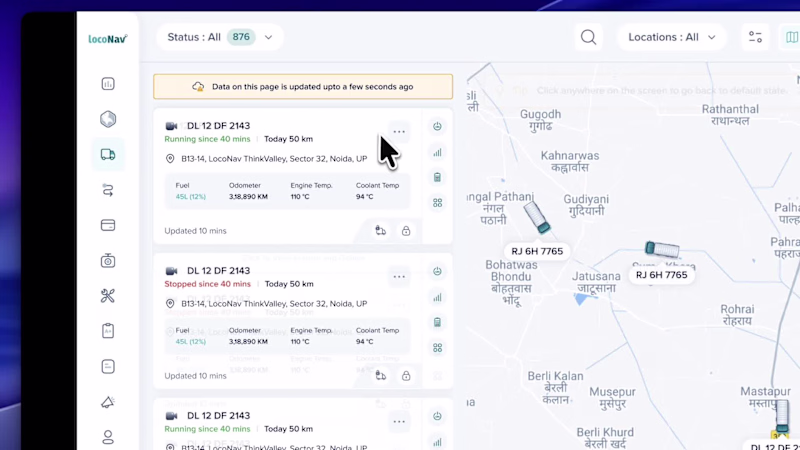
Task: Click 'Running since 40 mins' in first card
Action: pos(207,139)
